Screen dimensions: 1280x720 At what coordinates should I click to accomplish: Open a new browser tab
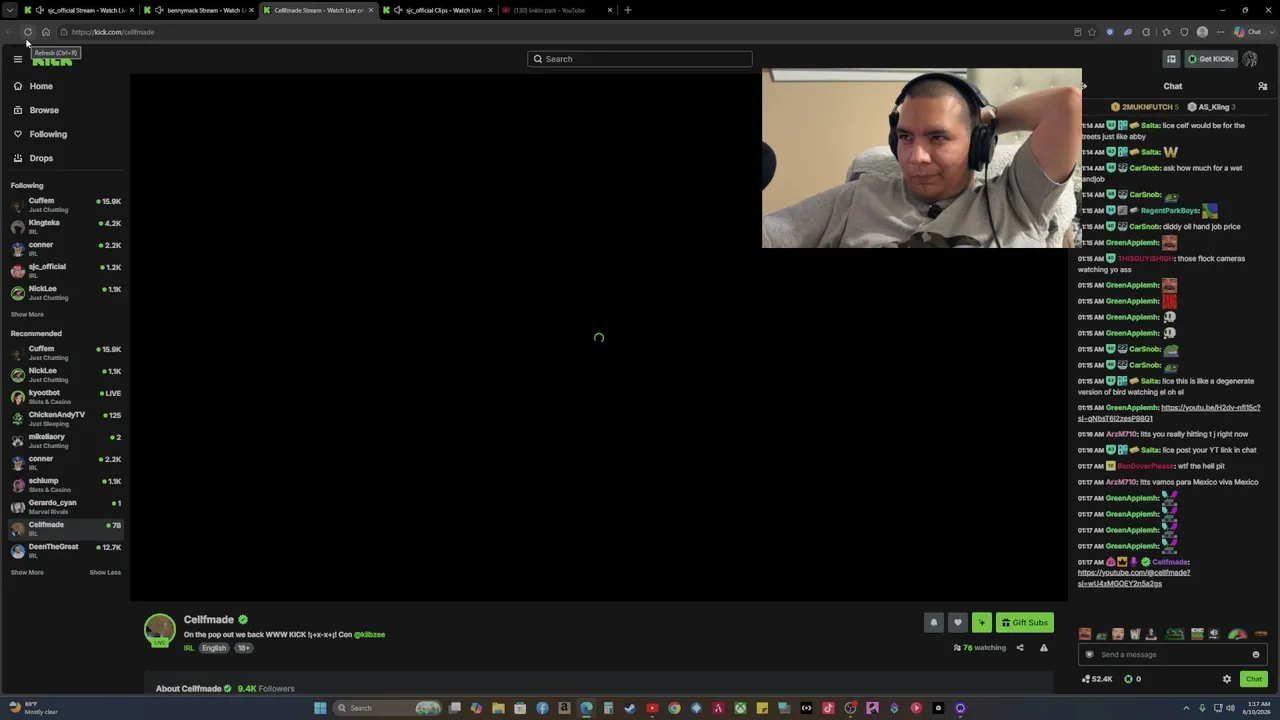(628, 10)
